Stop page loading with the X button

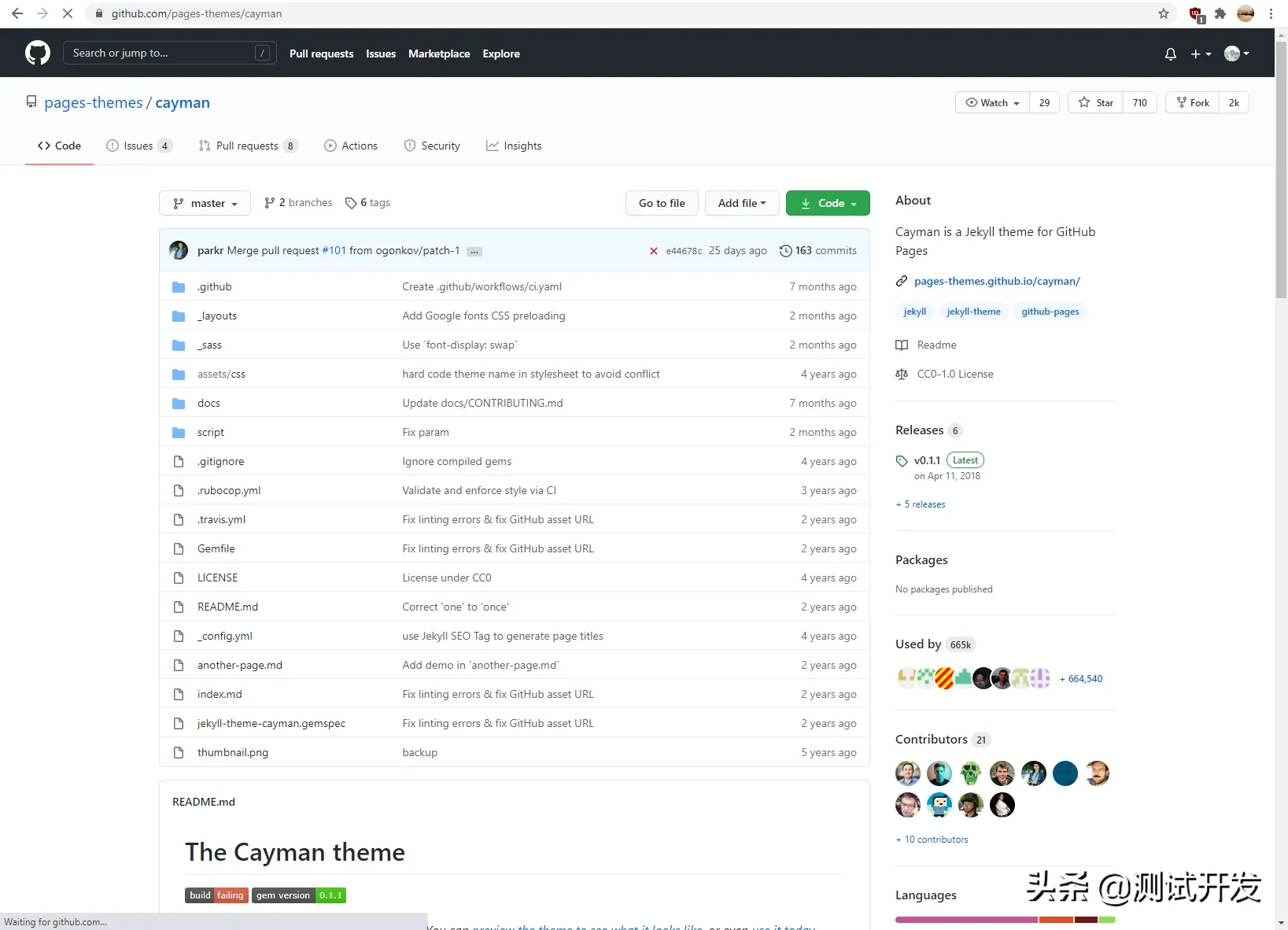[x=68, y=13]
